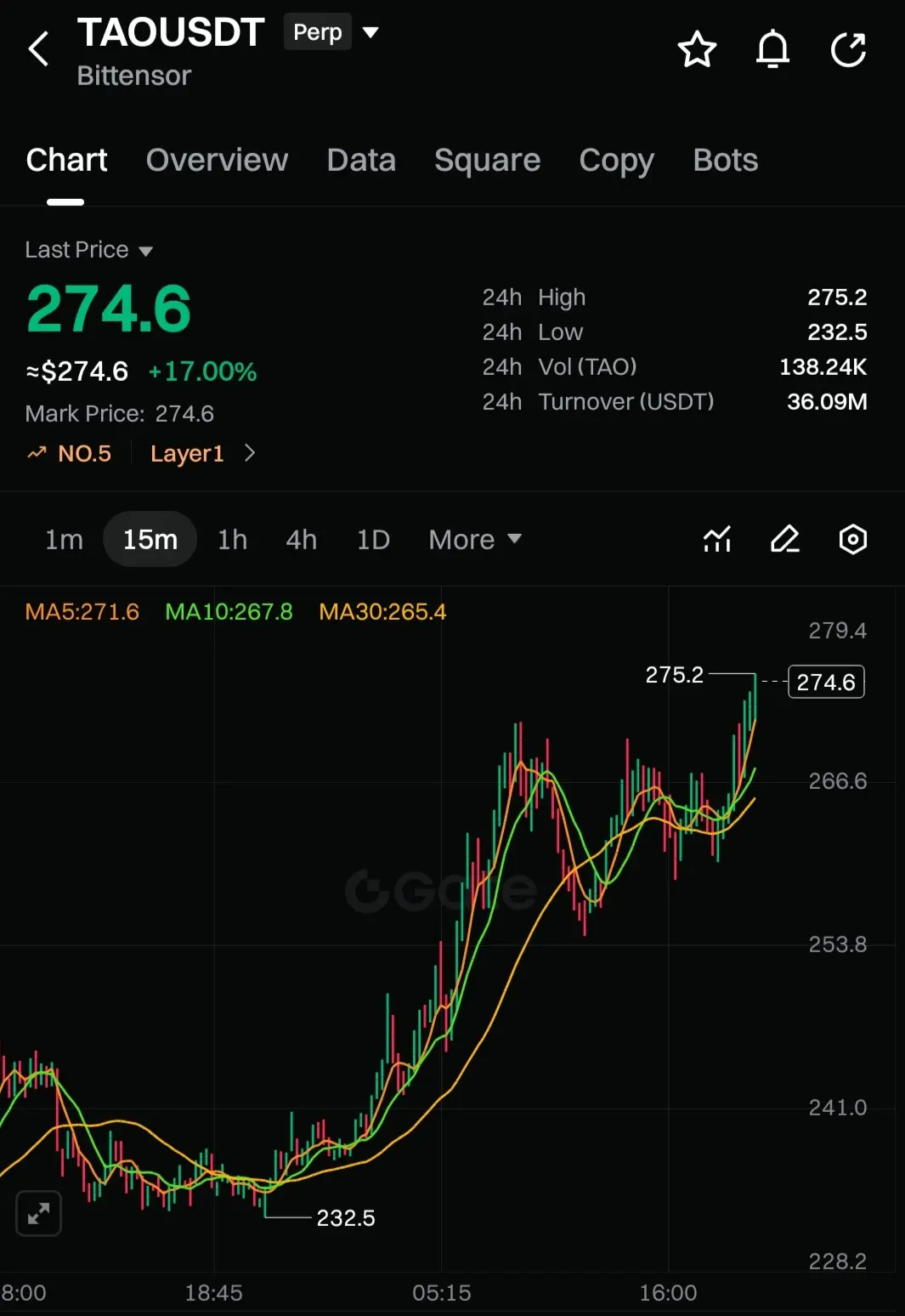Tap the 275.2 high marker on chart
The image size is (905, 1316).
pyautogui.click(x=675, y=675)
